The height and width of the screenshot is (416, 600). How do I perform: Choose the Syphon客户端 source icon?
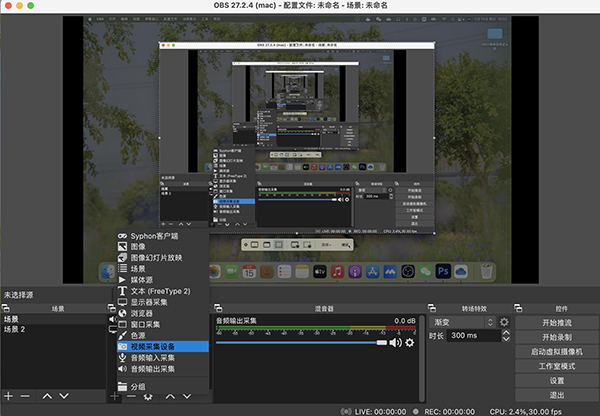point(122,236)
